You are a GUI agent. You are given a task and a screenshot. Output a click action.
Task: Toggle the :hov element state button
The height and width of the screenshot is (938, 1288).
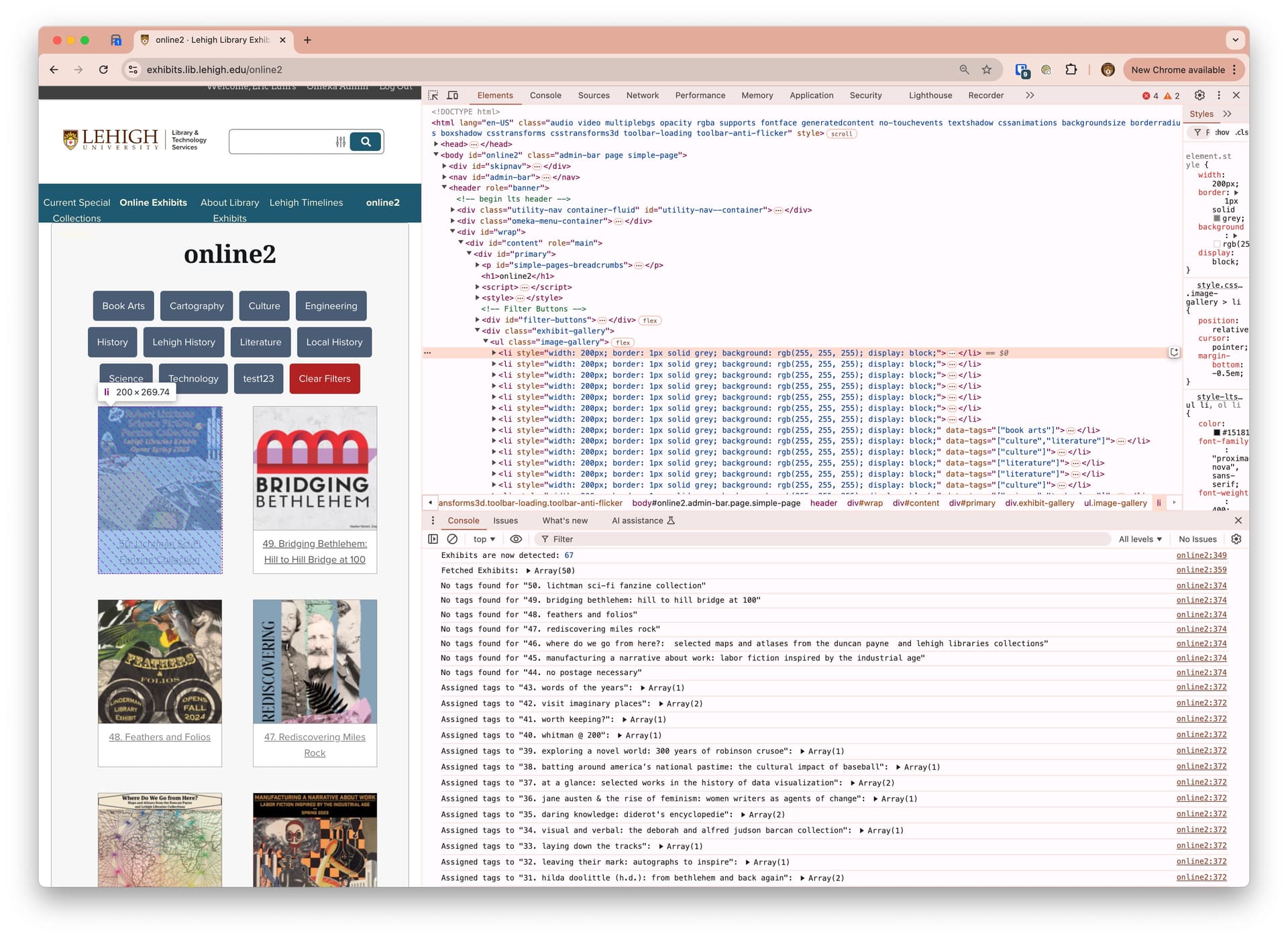[1222, 132]
